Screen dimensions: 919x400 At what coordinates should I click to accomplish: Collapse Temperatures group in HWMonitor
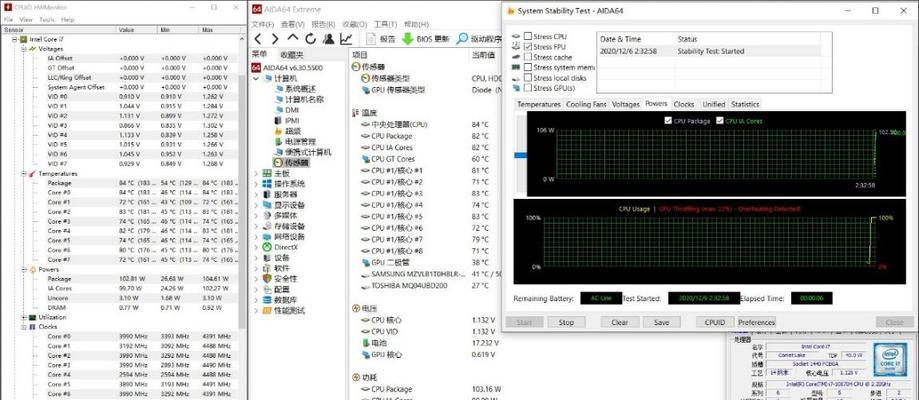25,174
